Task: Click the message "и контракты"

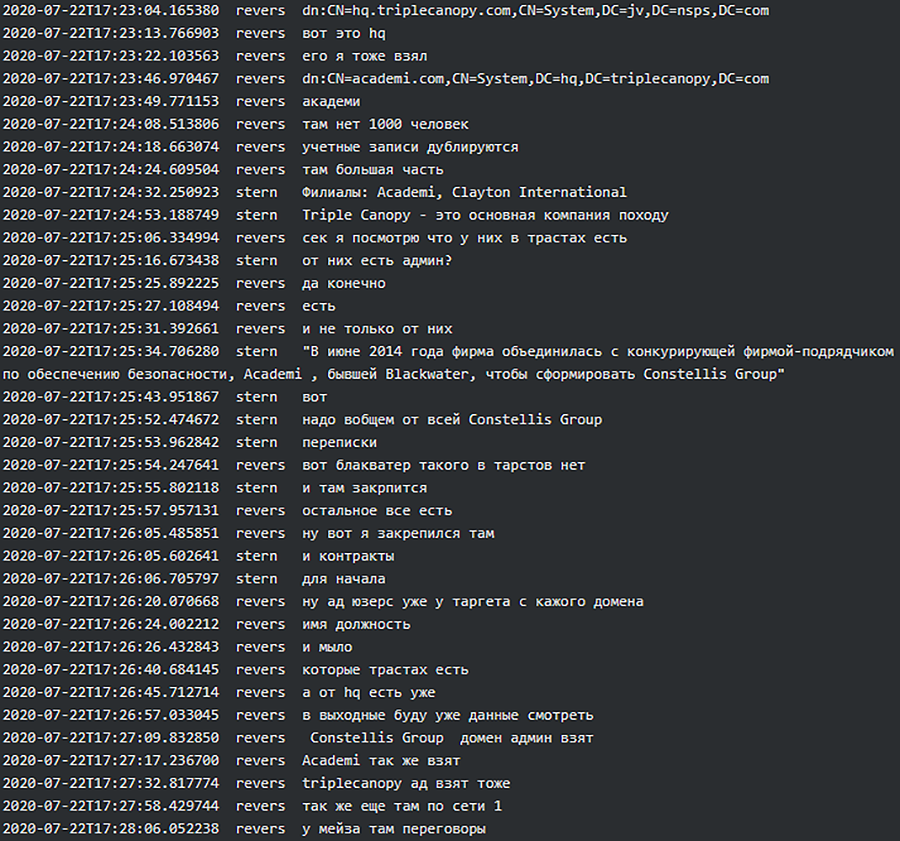Action: point(347,556)
